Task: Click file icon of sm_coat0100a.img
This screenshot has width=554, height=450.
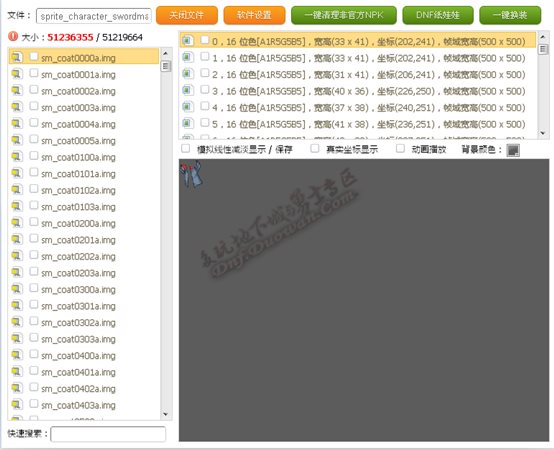Action: point(17,156)
